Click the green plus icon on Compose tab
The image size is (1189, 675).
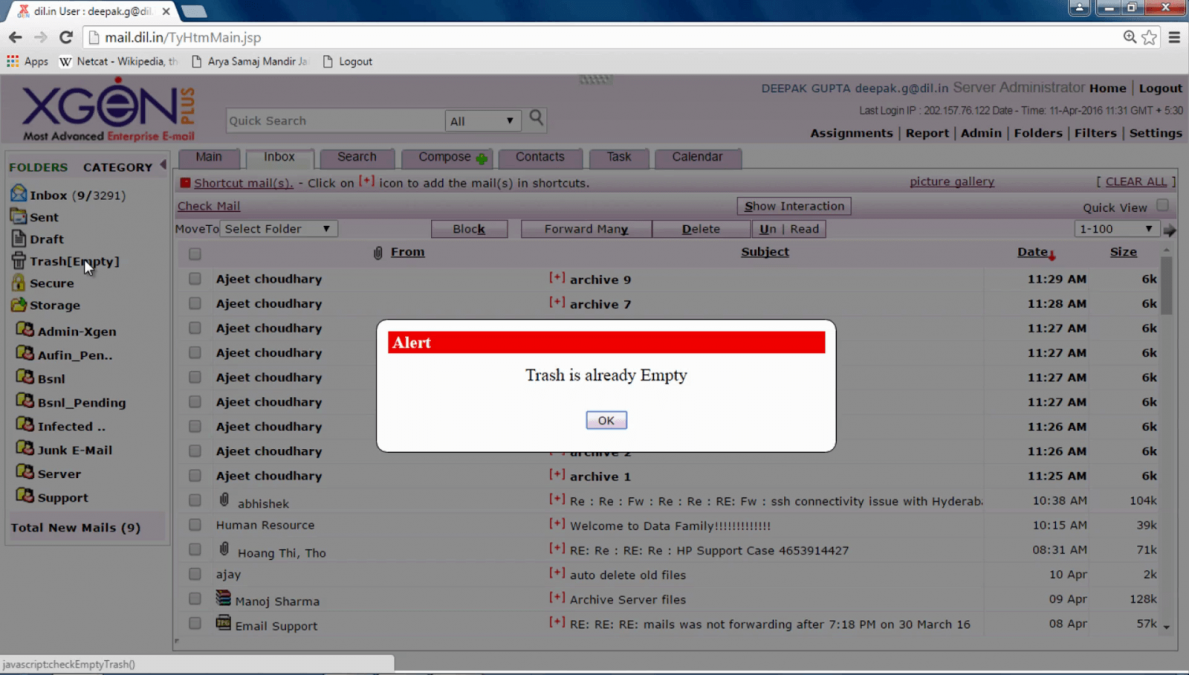click(481, 157)
